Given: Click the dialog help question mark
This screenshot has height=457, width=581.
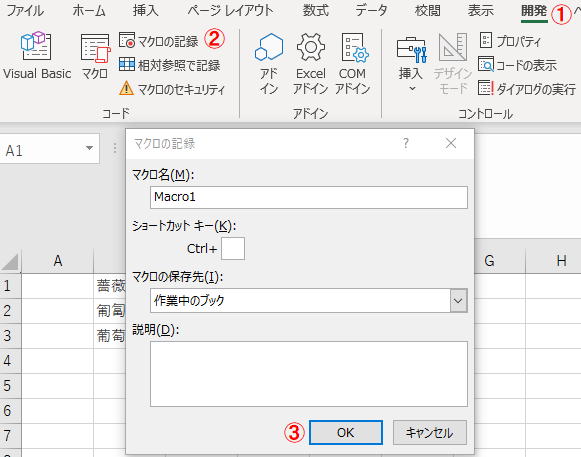Looking at the screenshot, I should (406, 143).
